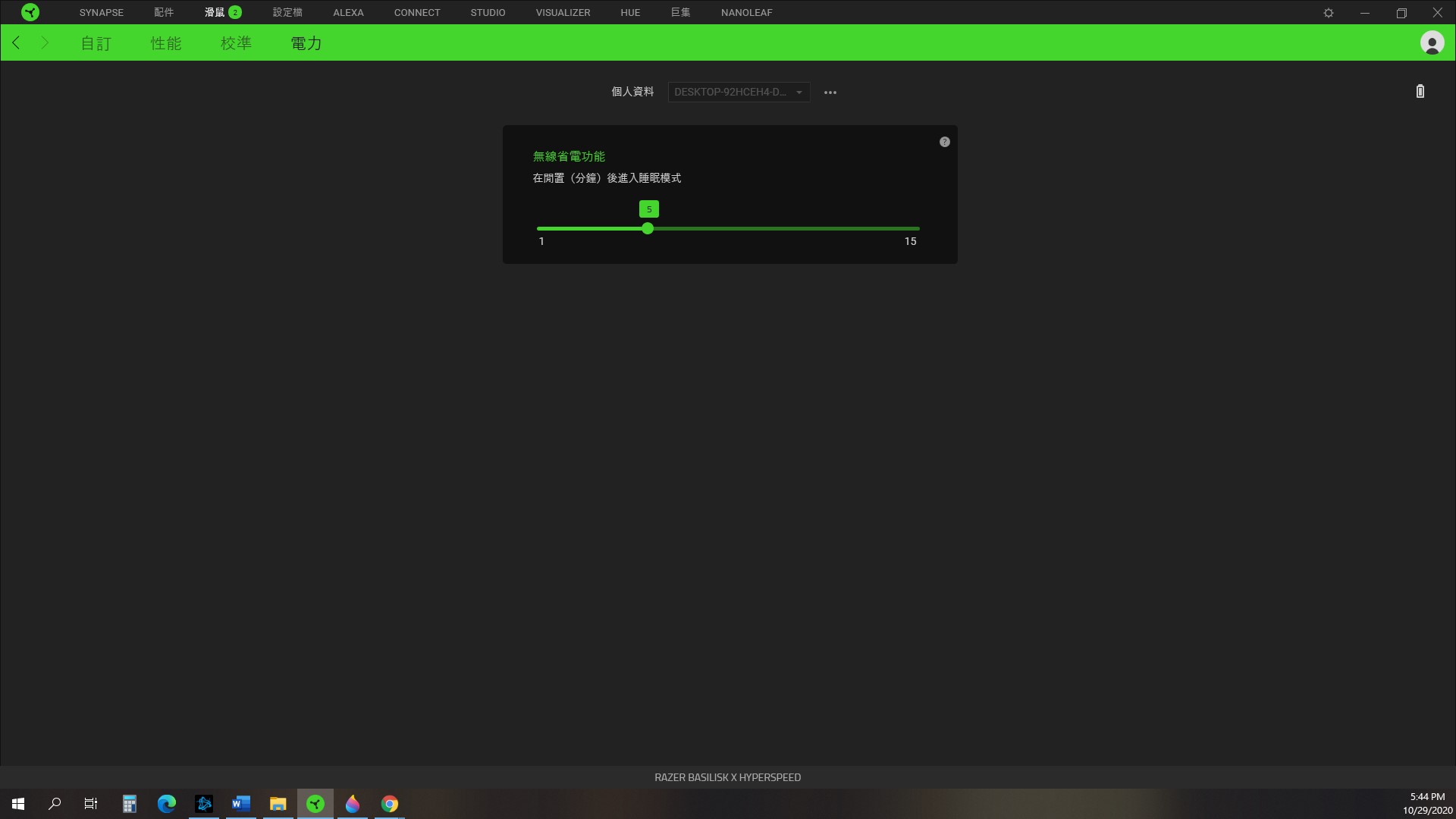Open File Explorer from the taskbar
Image resolution: width=1456 pixels, height=819 pixels.
278,804
